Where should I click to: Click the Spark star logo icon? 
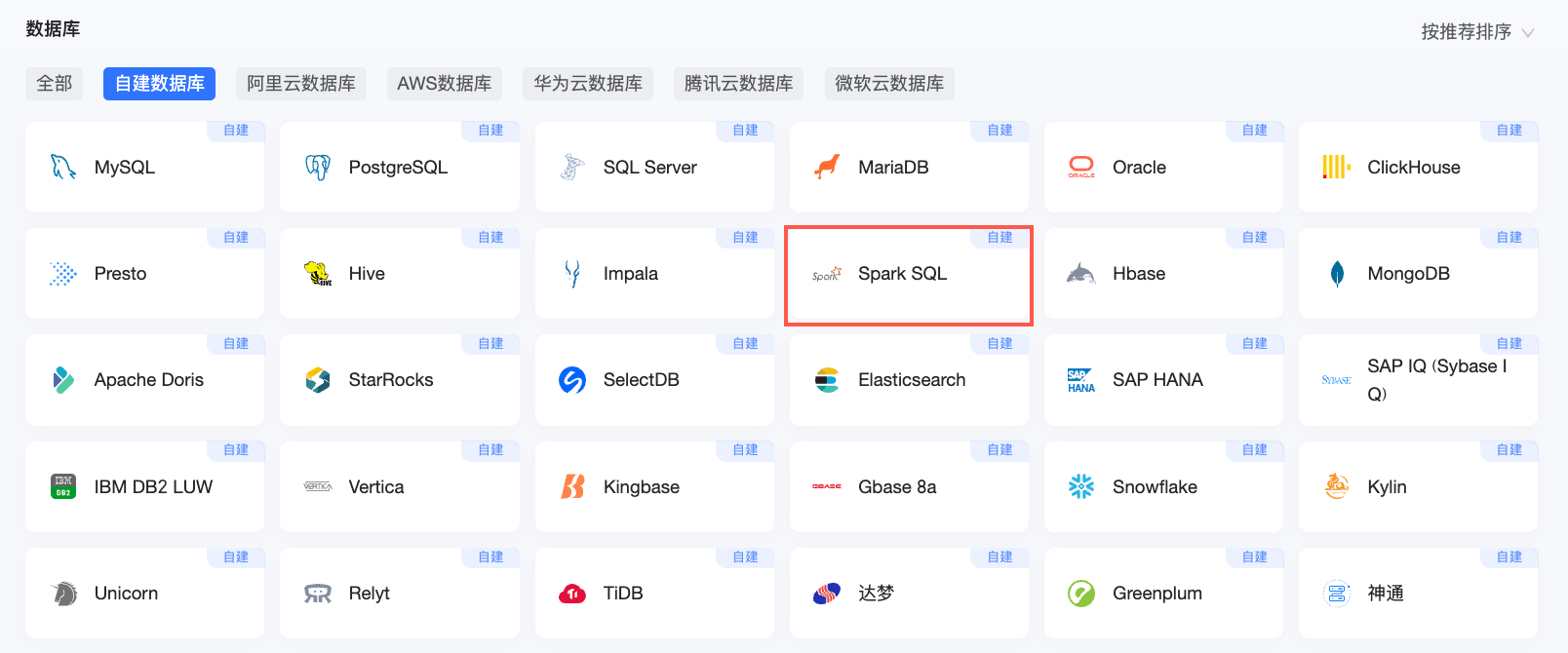click(x=827, y=275)
